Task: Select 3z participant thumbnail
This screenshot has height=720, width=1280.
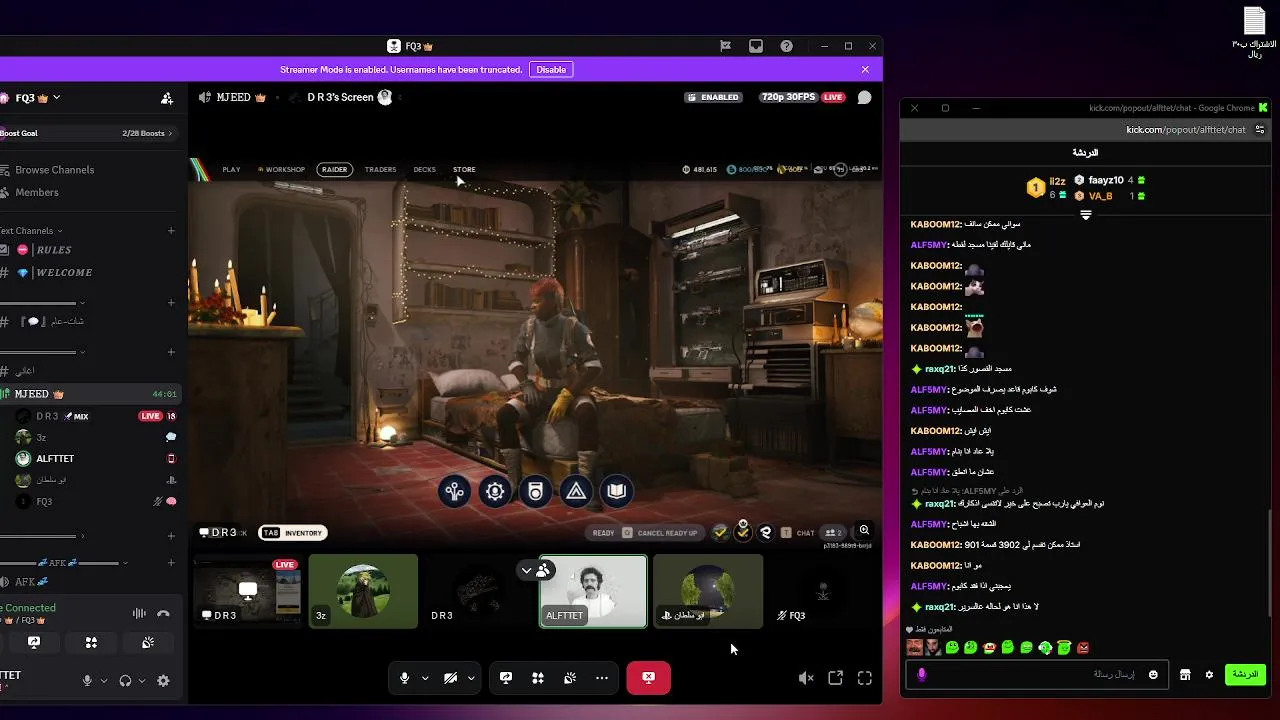Action: click(363, 591)
